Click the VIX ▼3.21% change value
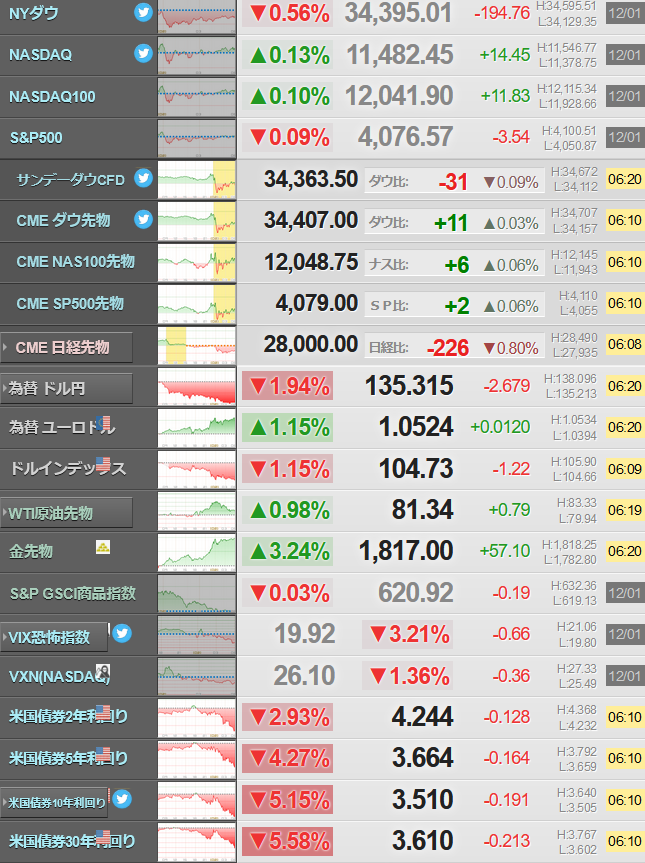645x863 pixels. pos(408,634)
